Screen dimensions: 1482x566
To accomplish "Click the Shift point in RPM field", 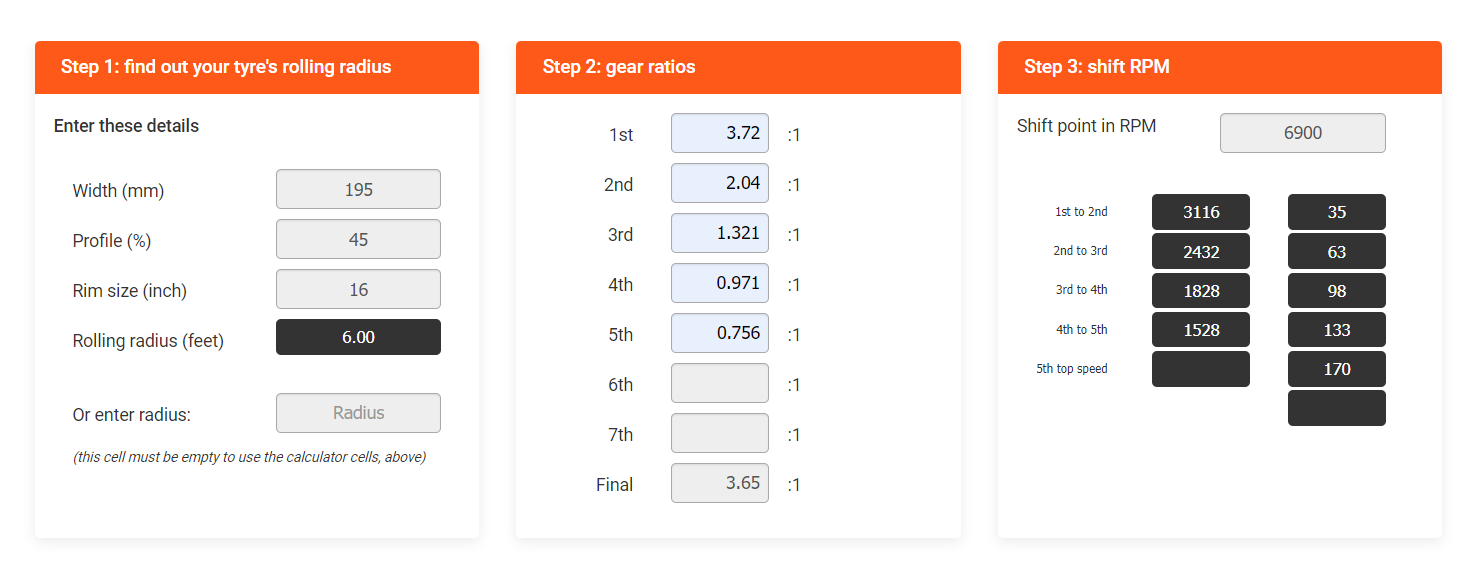I will 1302,133.
